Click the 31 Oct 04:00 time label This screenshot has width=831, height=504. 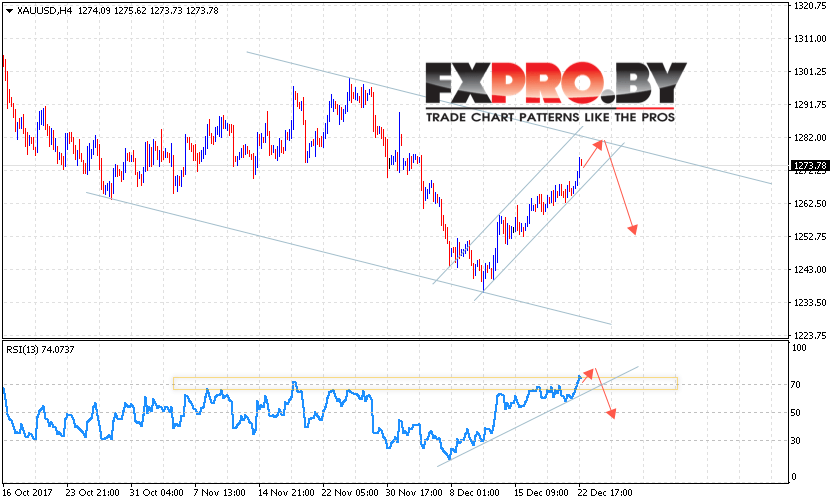[x=156, y=493]
